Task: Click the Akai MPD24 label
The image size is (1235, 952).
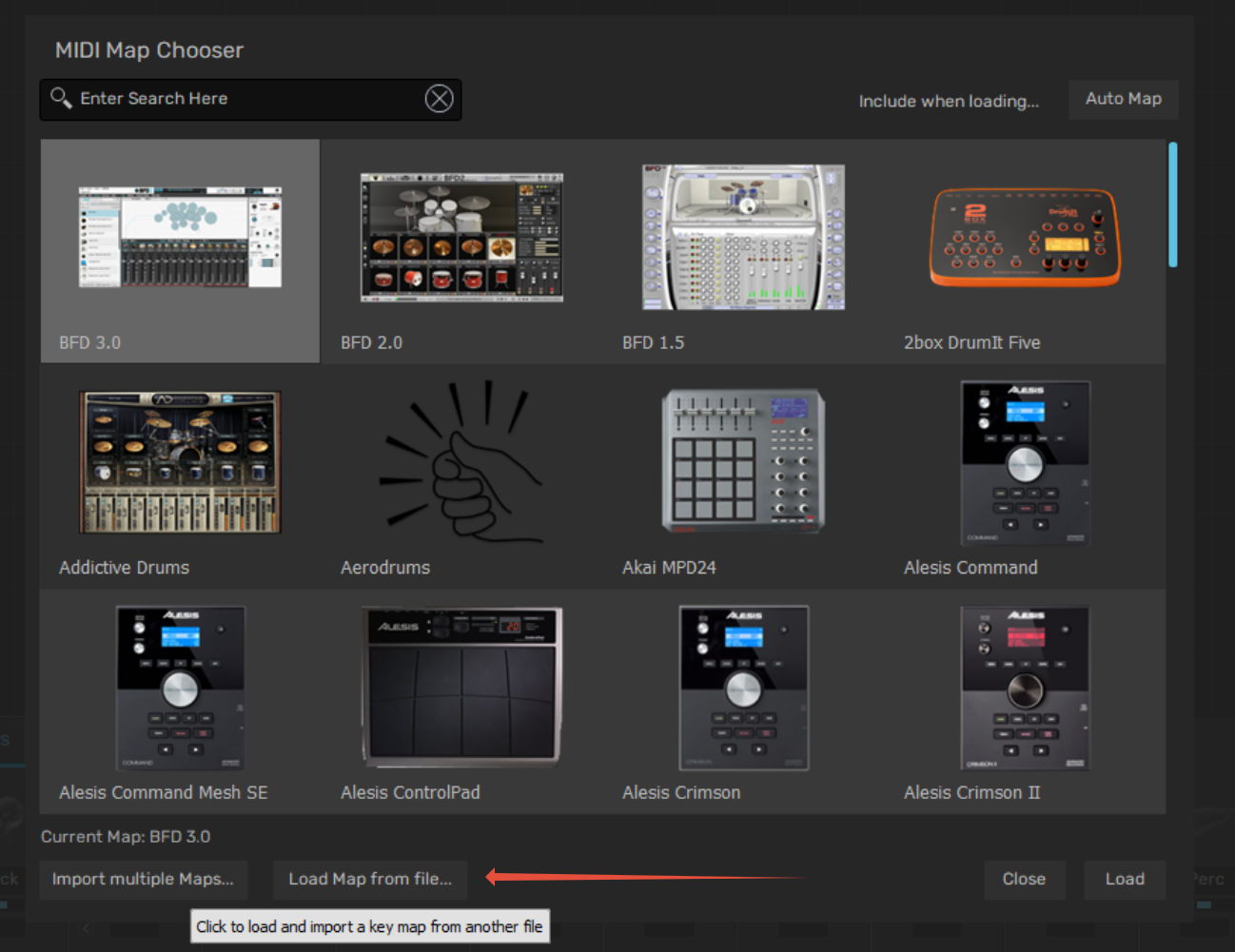Action: (x=670, y=568)
